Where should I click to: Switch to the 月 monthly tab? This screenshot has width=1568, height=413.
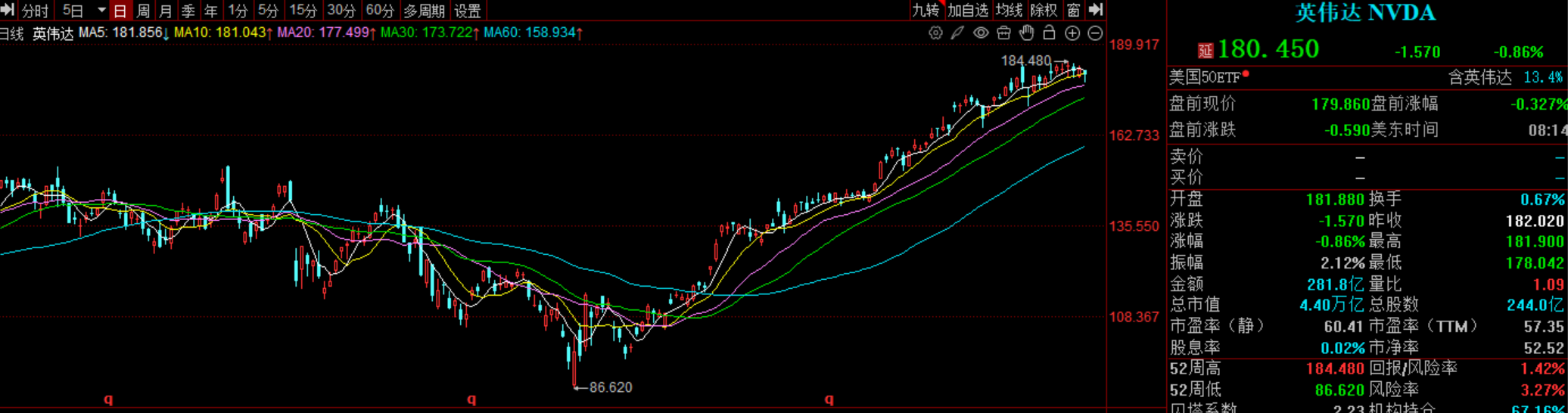point(166,11)
